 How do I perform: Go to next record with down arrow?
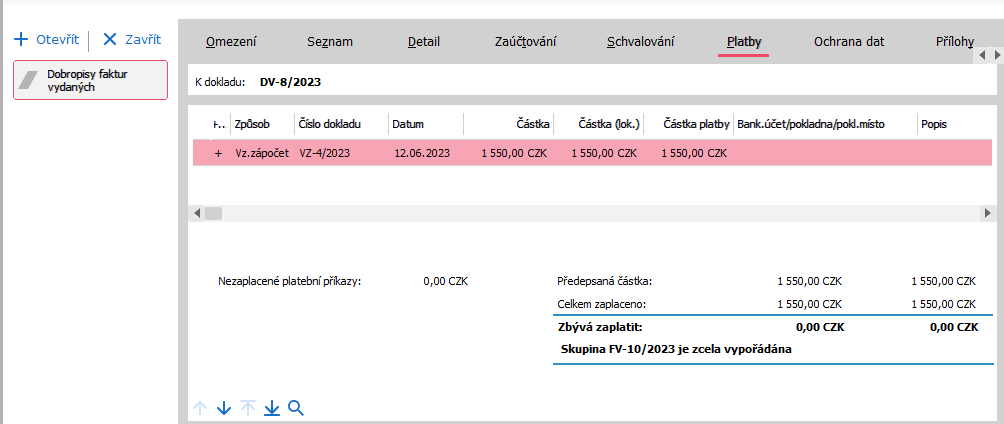click(224, 408)
